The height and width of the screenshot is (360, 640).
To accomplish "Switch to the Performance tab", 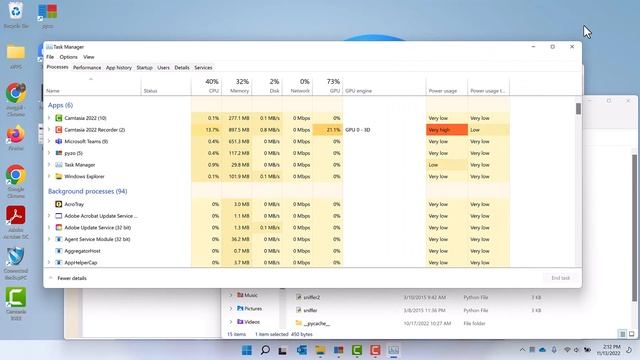I will pyautogui.click(x=87, y=68).
